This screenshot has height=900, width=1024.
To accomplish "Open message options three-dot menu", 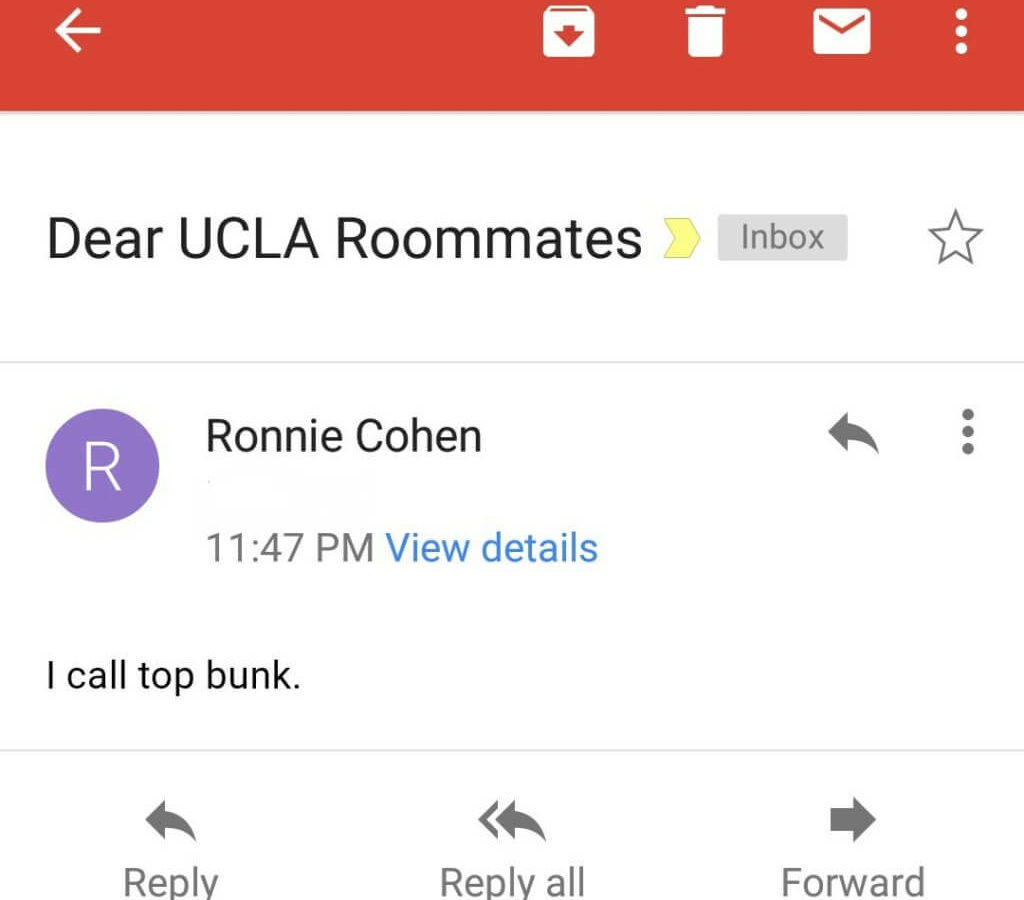I will [968, 432].
